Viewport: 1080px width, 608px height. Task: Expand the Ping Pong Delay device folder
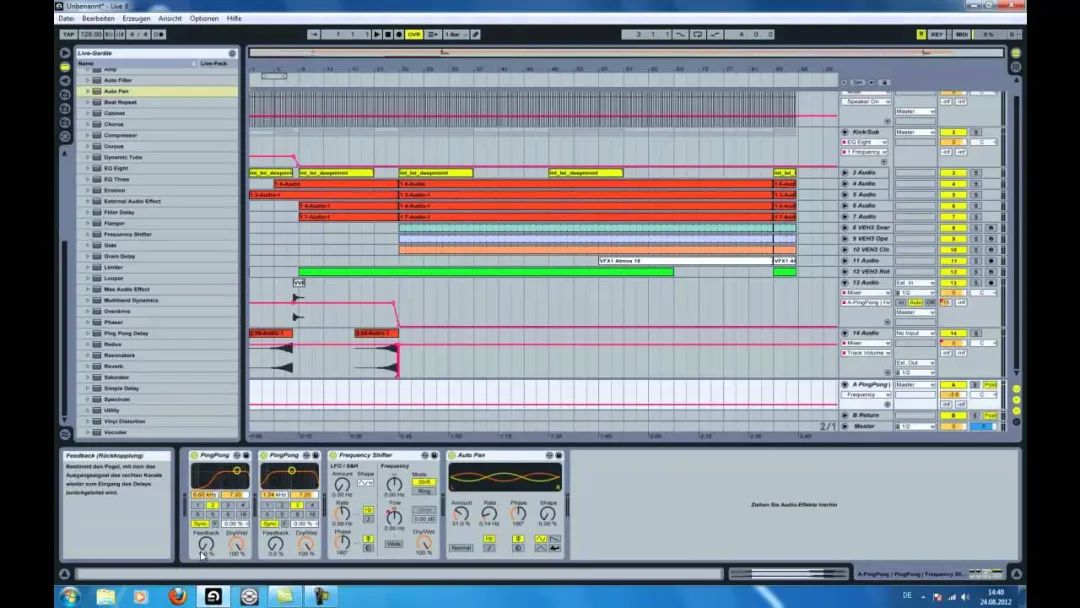(x=87, y=333)
